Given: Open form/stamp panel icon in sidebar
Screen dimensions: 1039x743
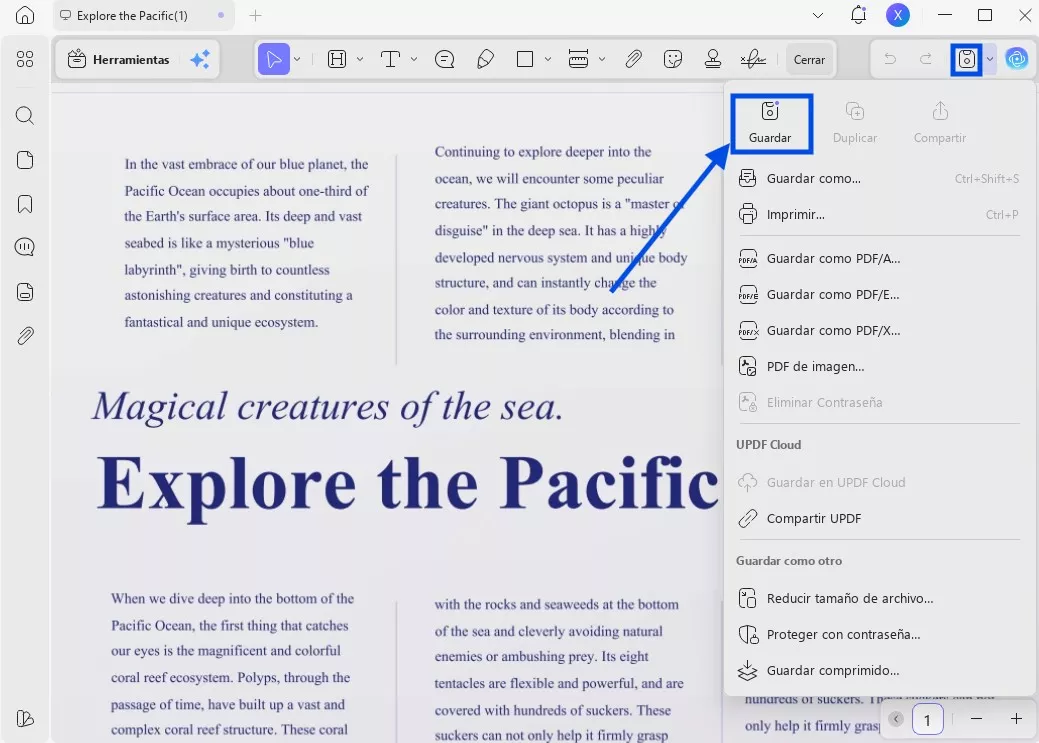Looking at the screenshot, I should point(25,292).
